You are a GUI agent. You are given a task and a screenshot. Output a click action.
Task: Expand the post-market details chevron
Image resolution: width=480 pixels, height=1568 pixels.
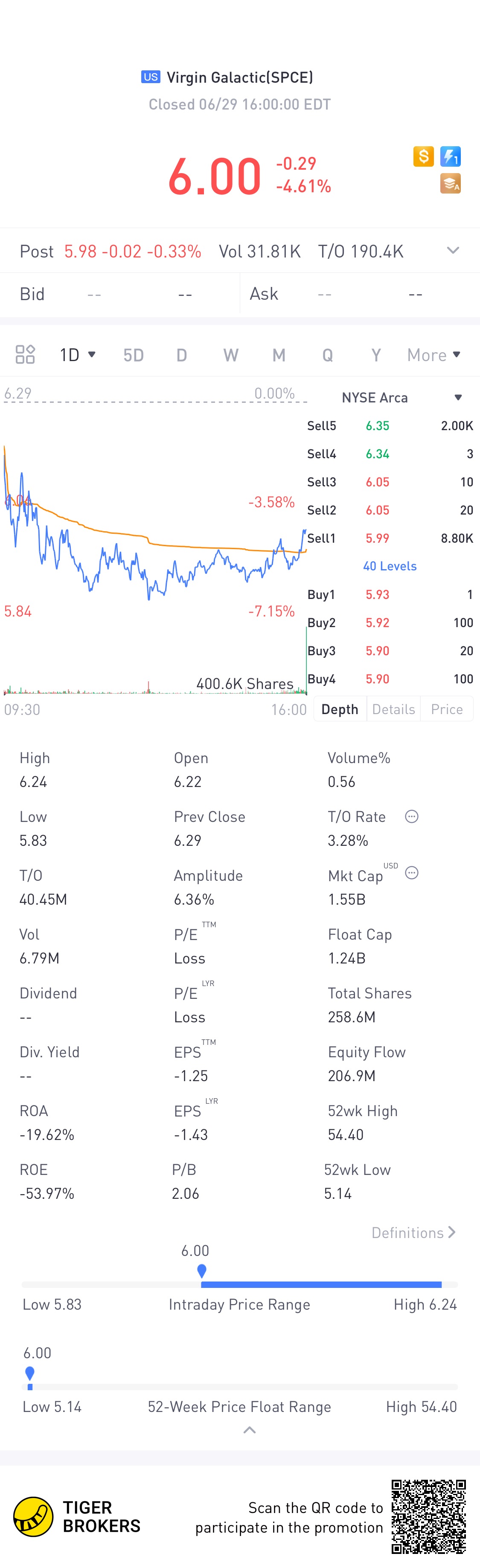click(x=453, y=250)
